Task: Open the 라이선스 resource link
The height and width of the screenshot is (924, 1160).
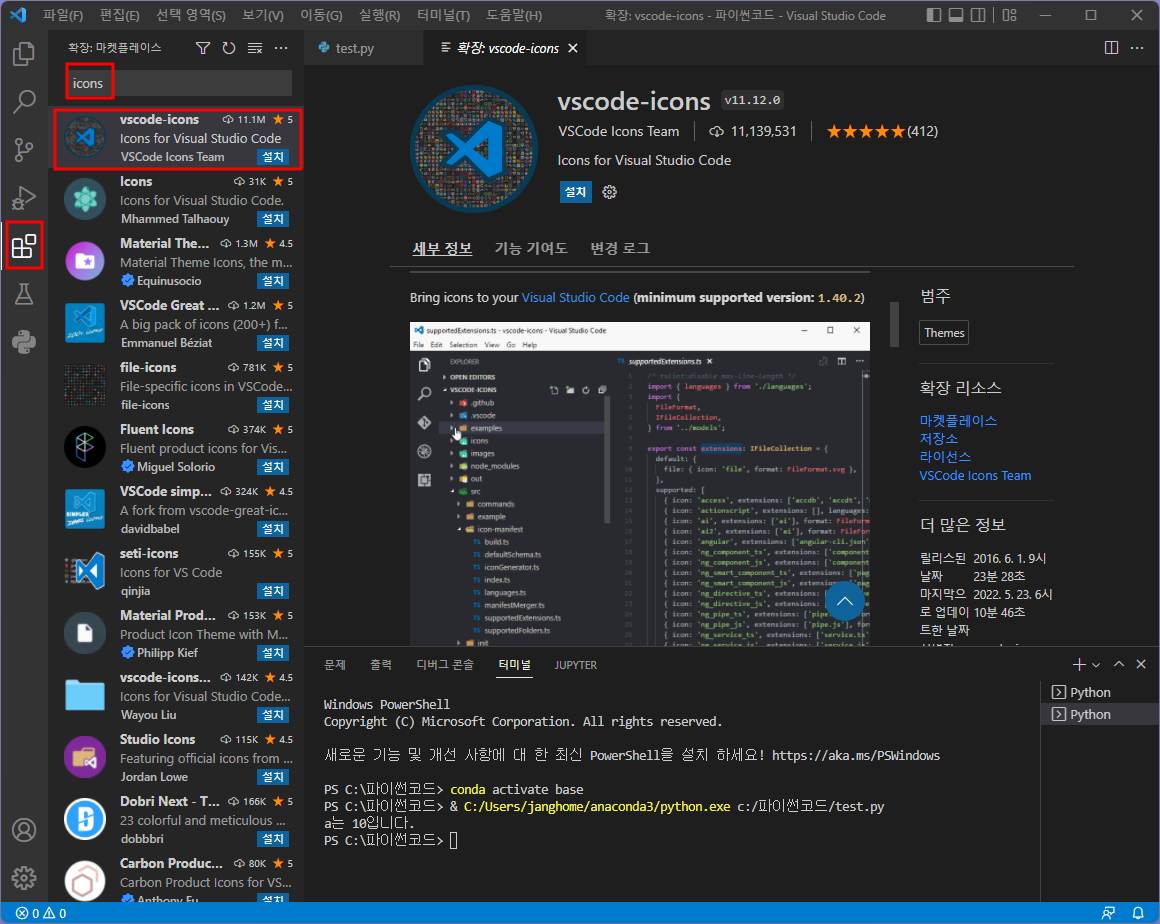Action: coord(945,457)
